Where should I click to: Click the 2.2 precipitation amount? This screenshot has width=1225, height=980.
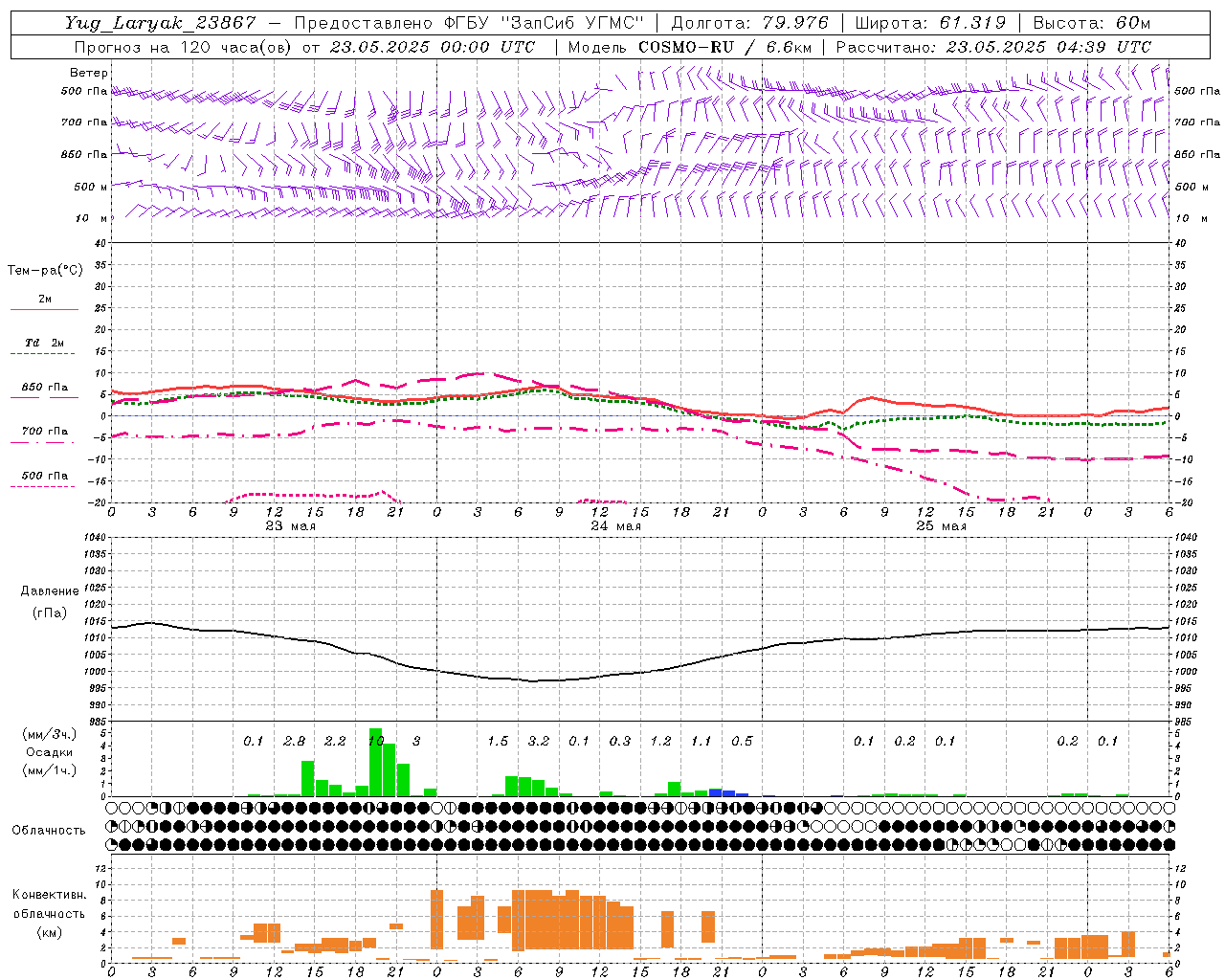[335, 742]
